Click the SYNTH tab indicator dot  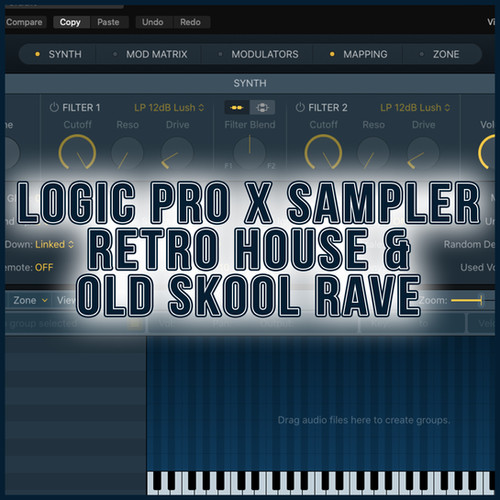click(37, 54)
